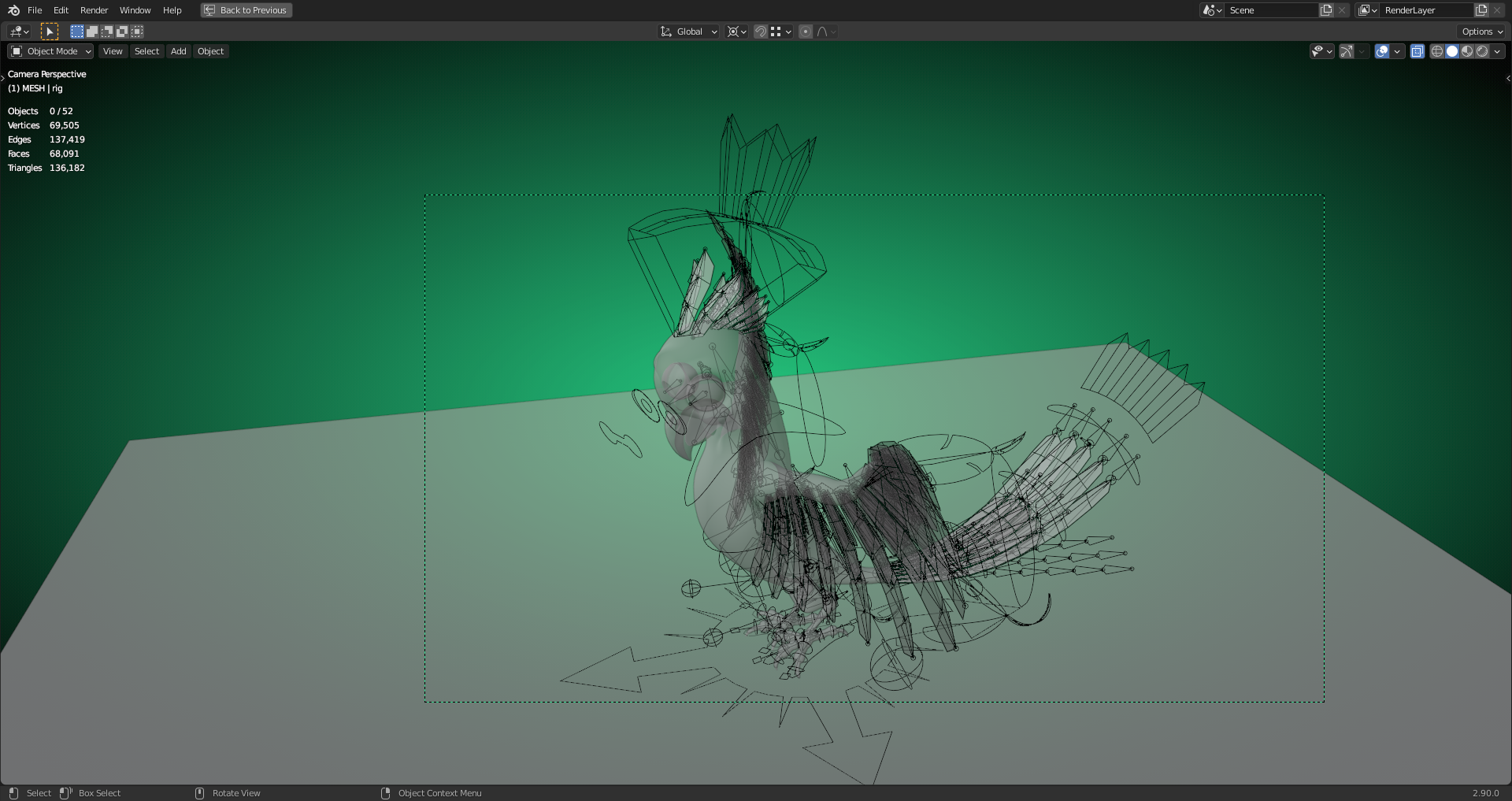Open the Add menu in the viewport header

coord(178,51)
